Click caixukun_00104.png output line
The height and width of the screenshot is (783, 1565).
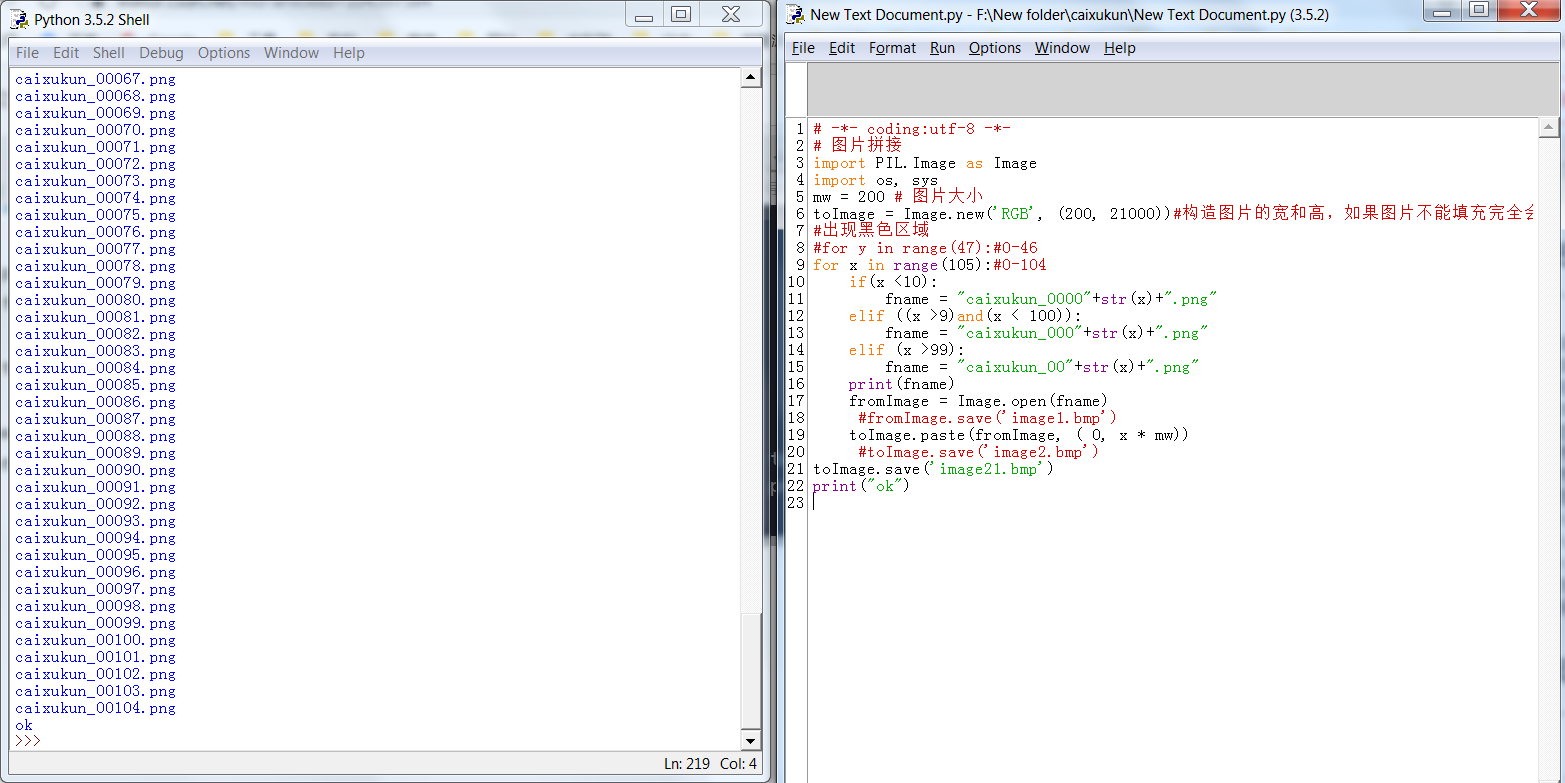point(95,708)
